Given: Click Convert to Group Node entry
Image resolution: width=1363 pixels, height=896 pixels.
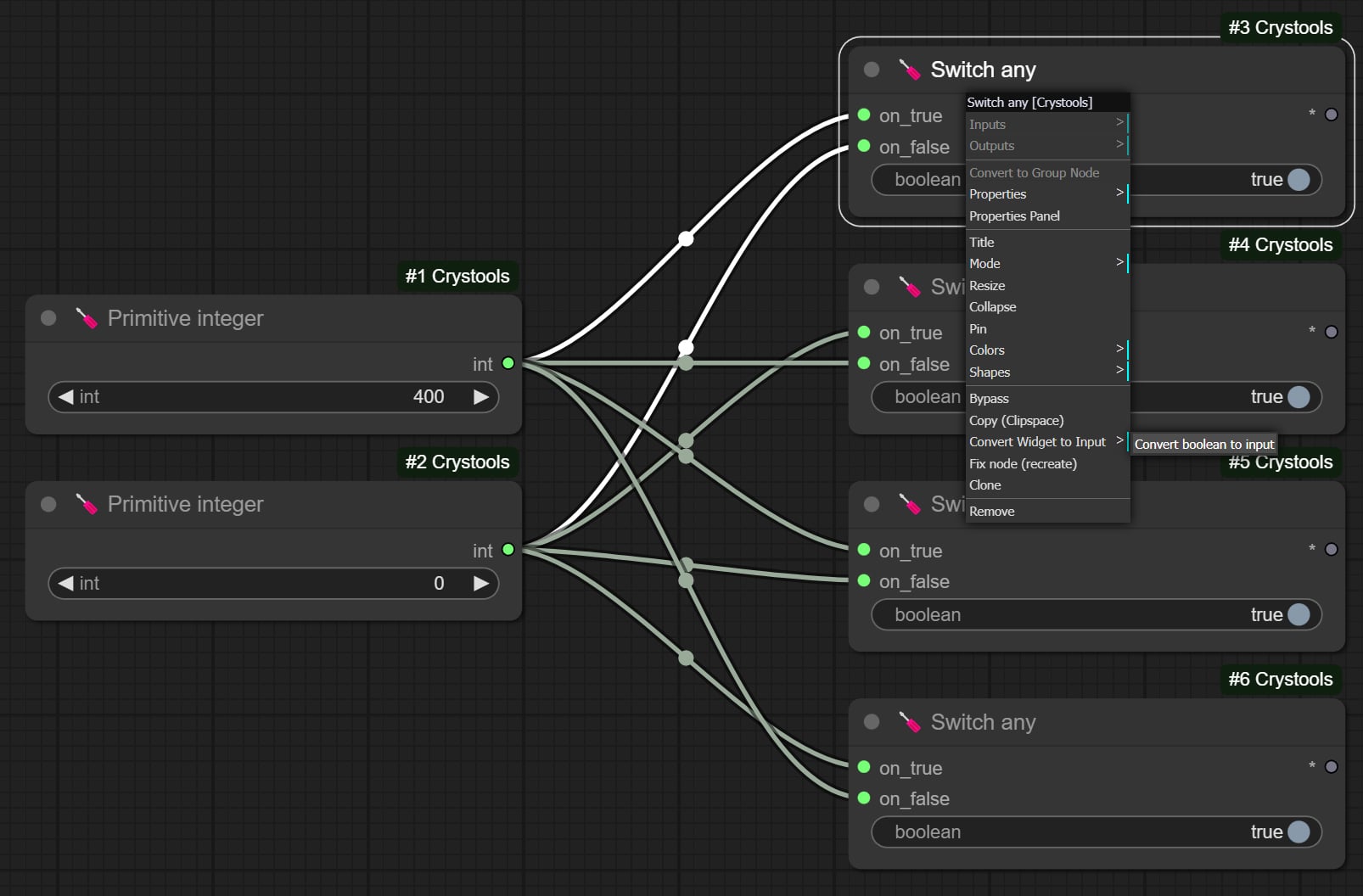Looking at the screenshot, I should click(1047, 173).
